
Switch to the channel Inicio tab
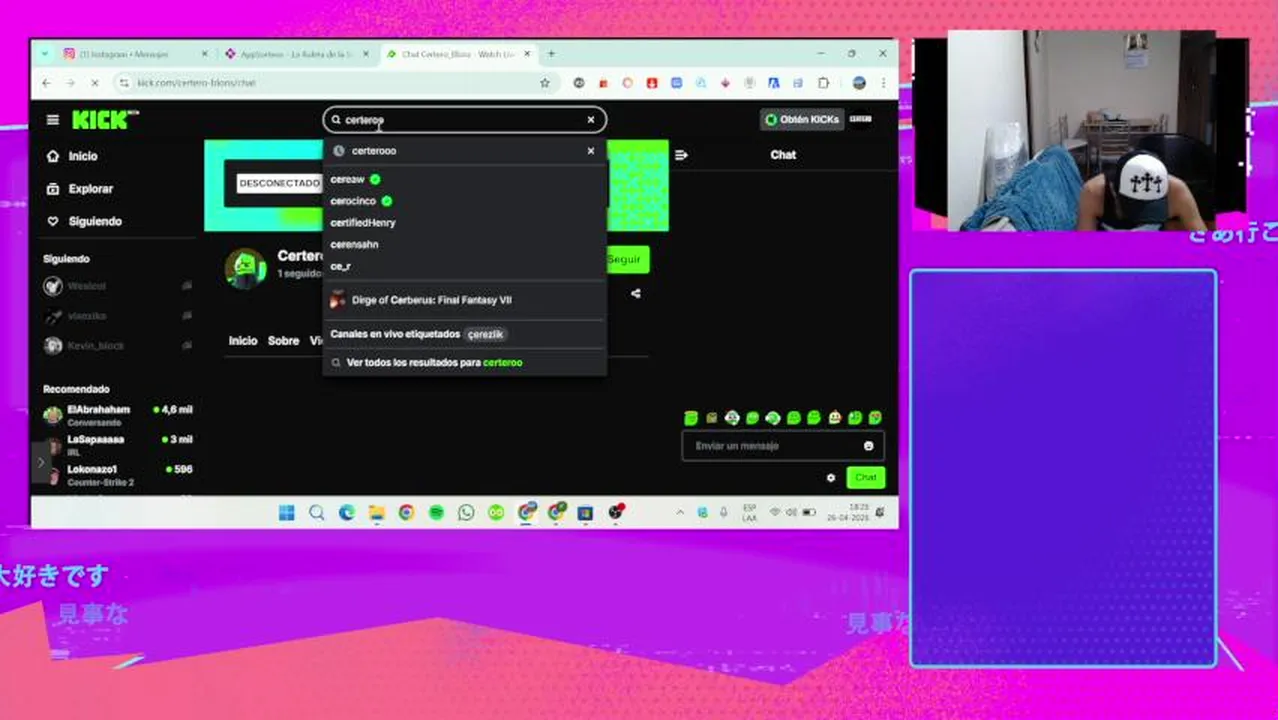coord(243,341)
